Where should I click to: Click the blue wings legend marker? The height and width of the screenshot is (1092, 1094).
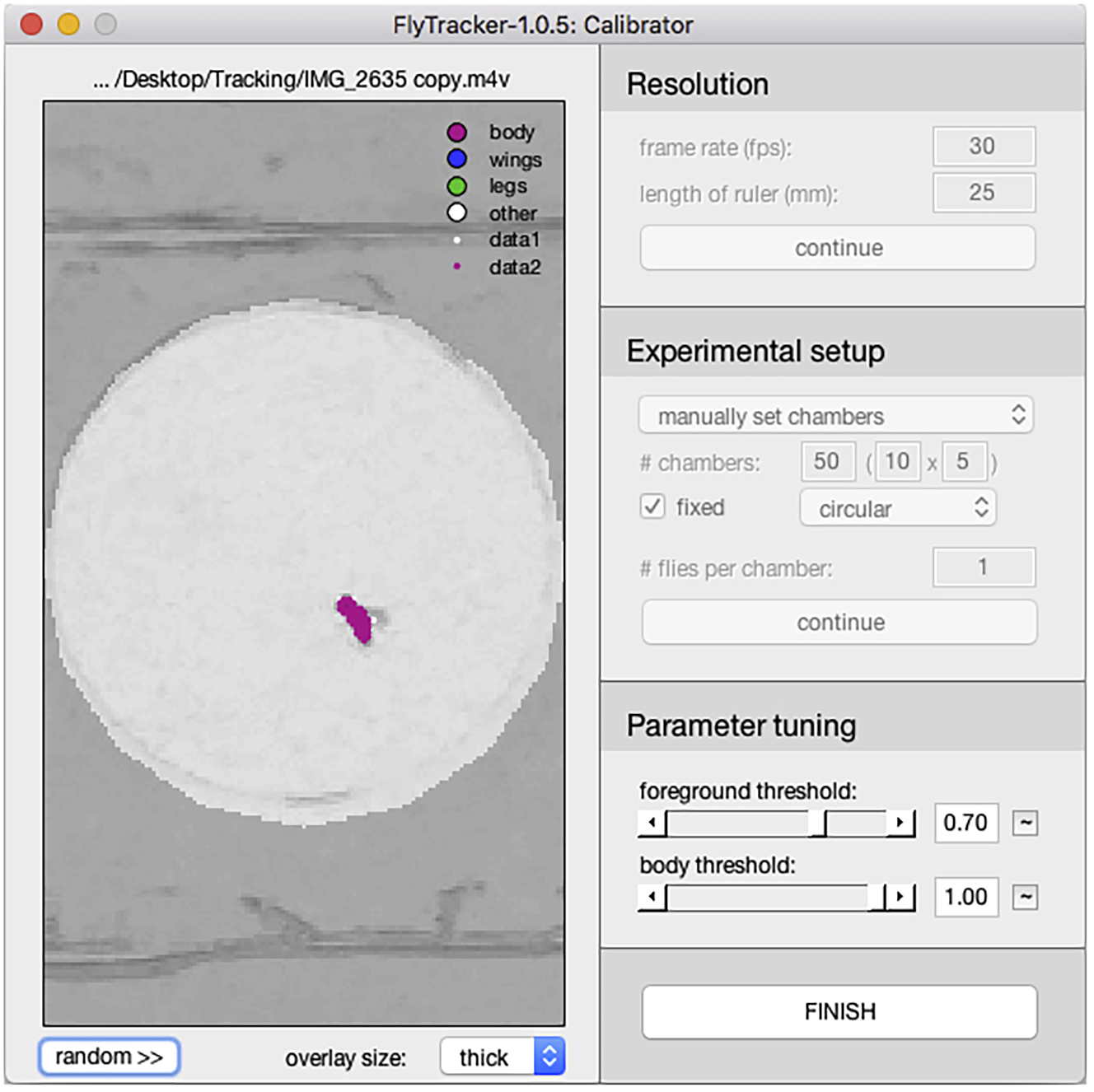click(x=458, y=159)
